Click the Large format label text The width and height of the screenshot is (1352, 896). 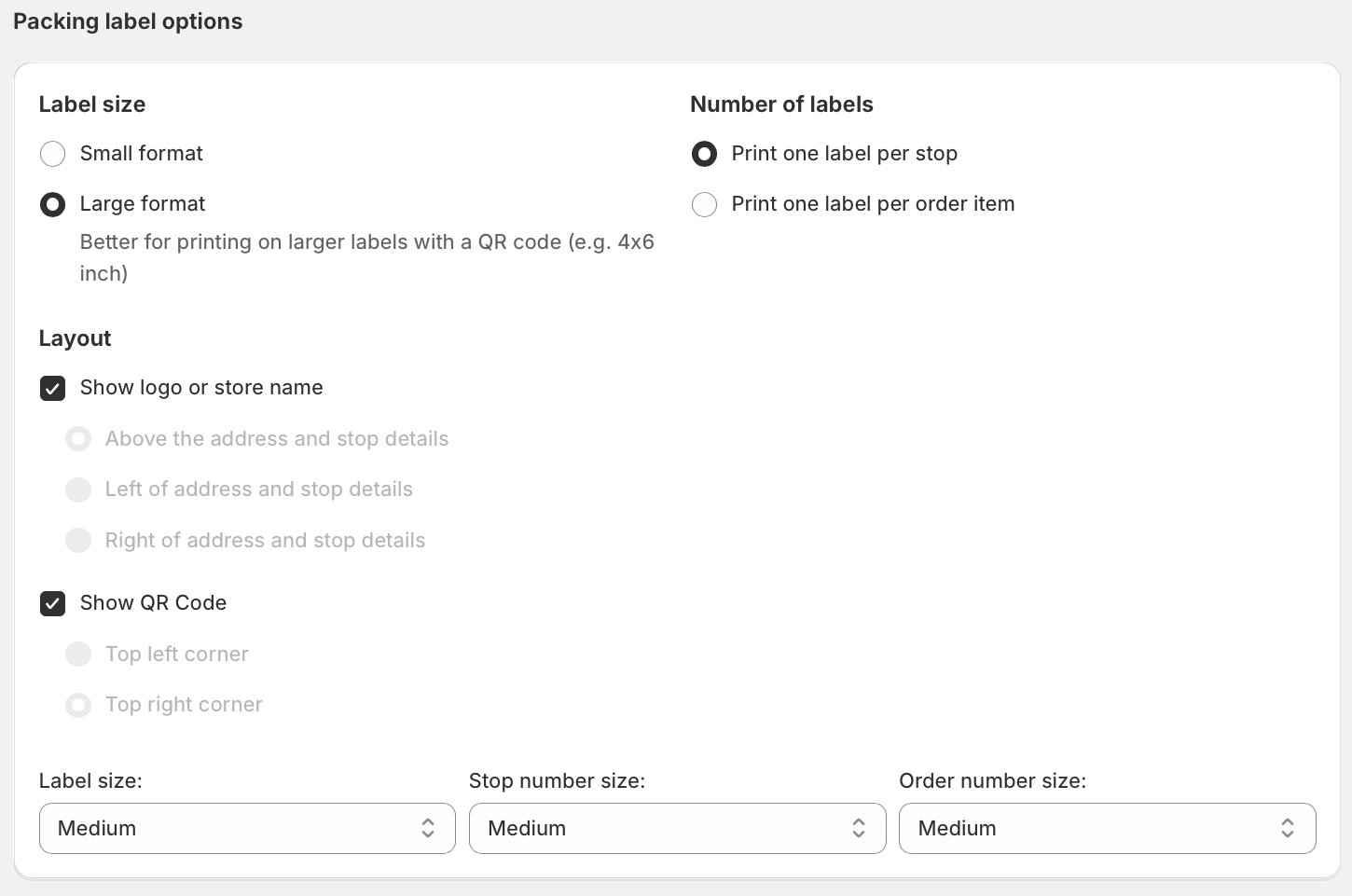[x=143, y=204]
